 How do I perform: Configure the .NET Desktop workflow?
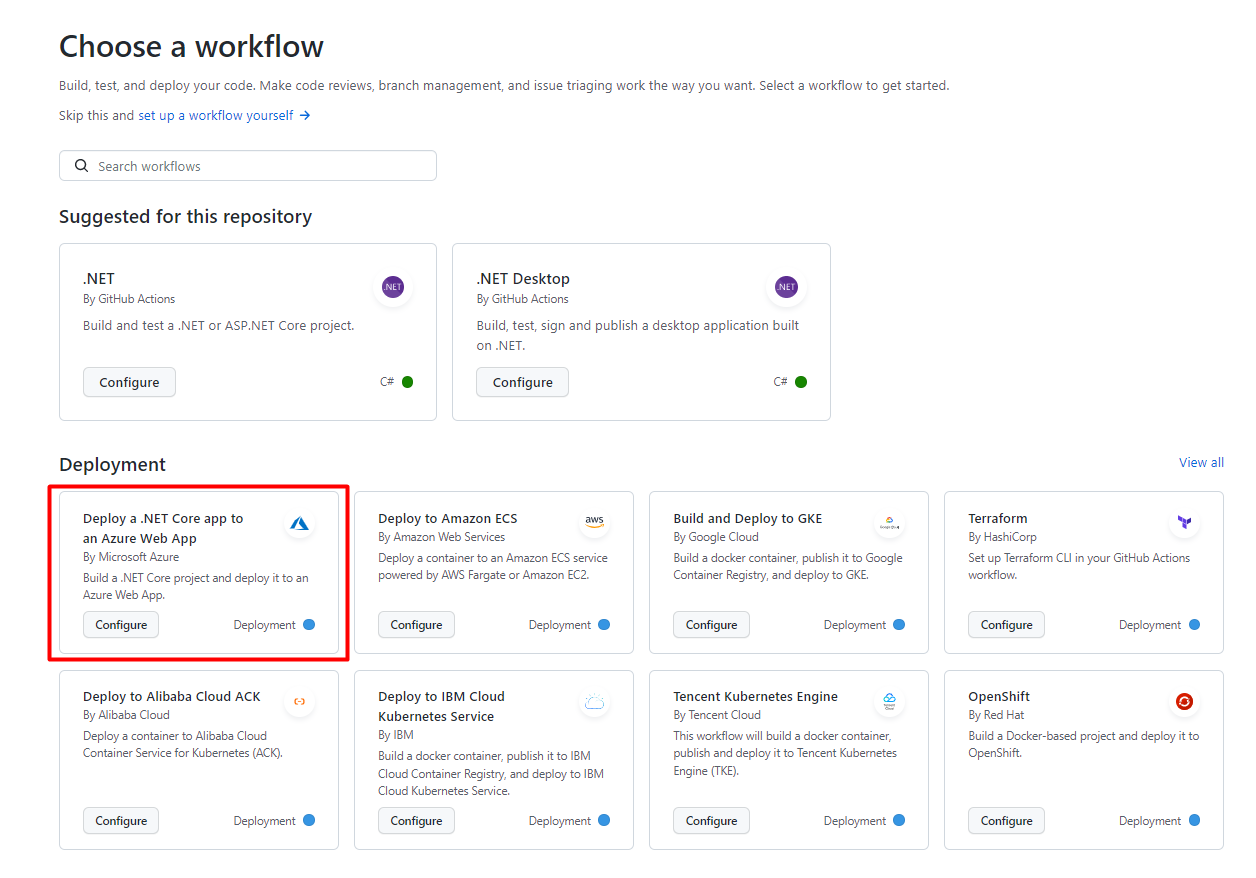[x=522, y=382]
